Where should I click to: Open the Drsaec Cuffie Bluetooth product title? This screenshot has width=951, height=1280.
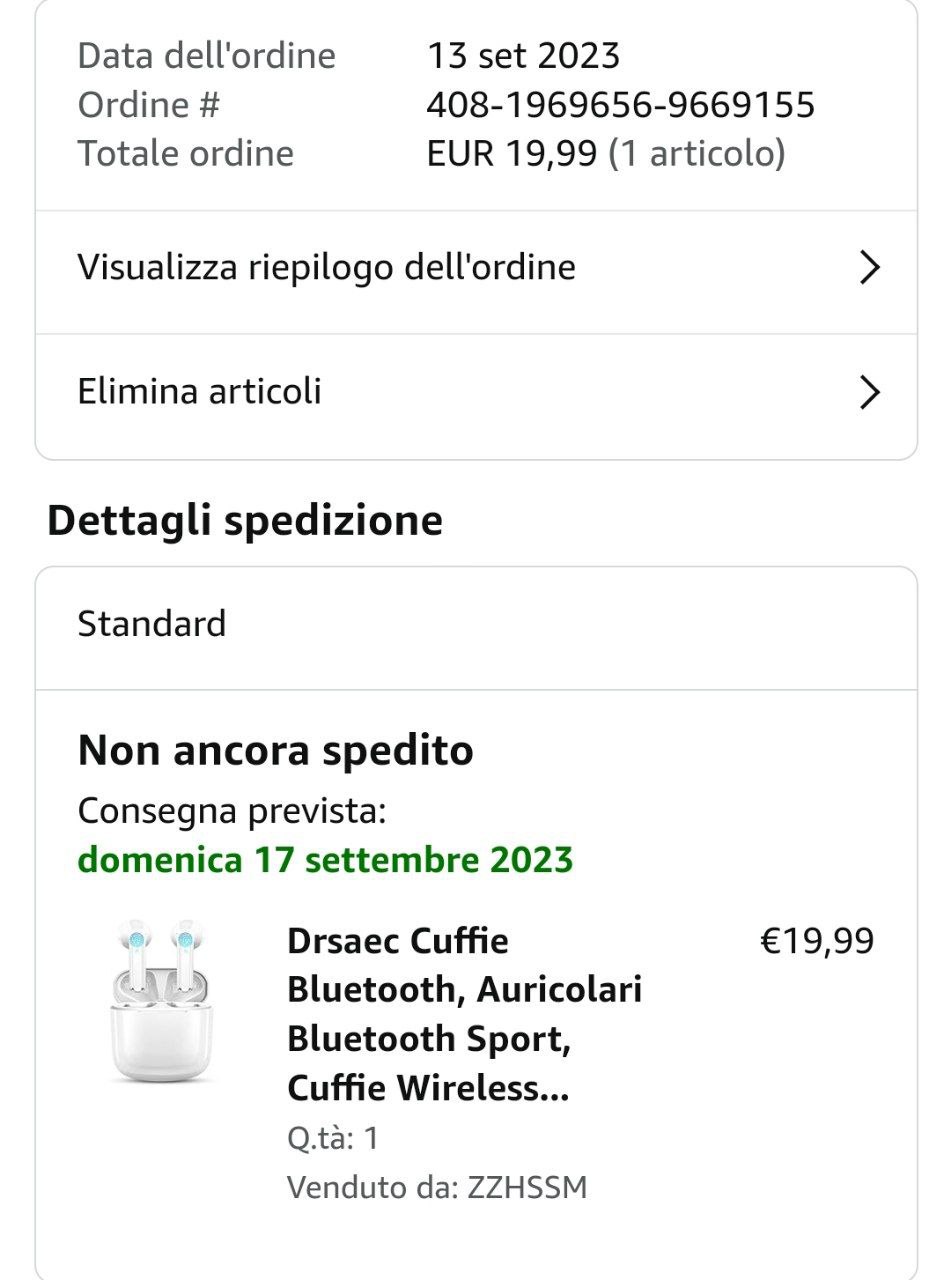click(464, 1013)
